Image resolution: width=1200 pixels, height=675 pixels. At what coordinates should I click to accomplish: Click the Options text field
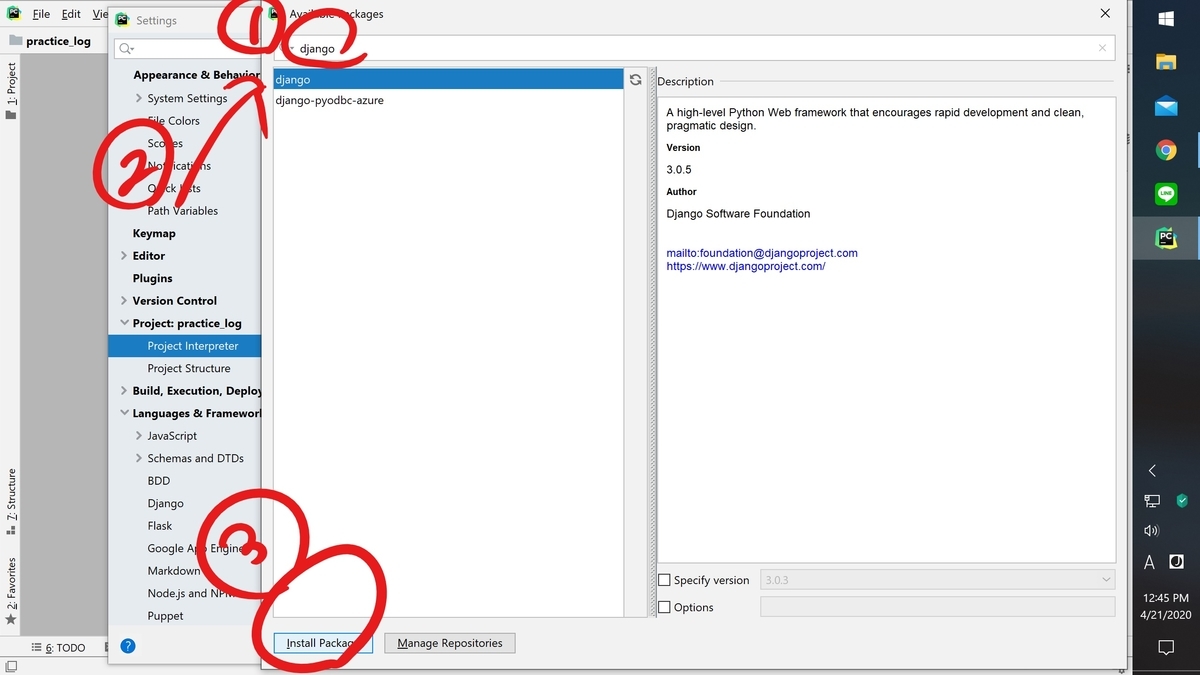pos(937,607)
